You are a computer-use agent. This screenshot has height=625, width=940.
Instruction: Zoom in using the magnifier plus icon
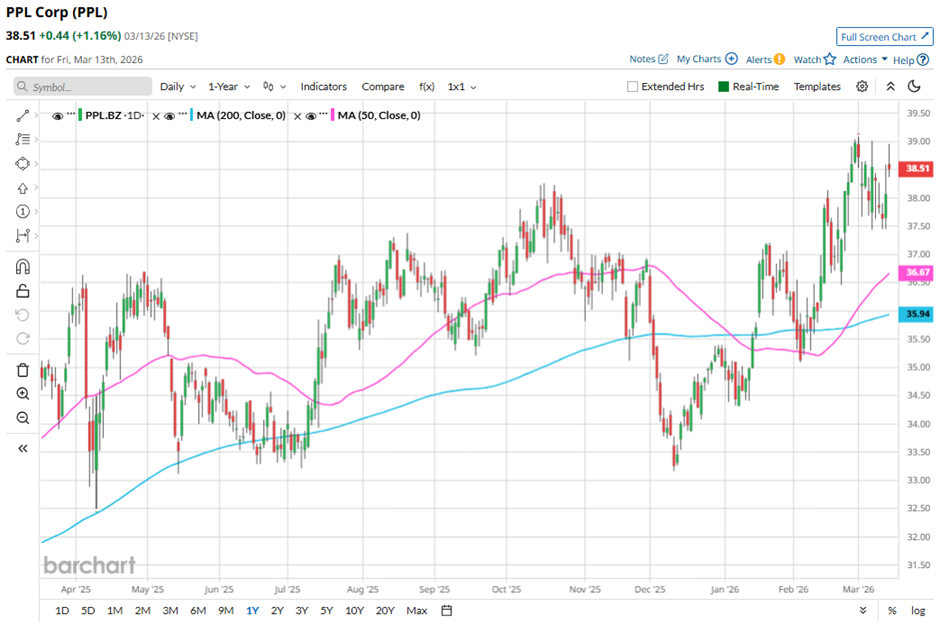[x=23, y=394]
